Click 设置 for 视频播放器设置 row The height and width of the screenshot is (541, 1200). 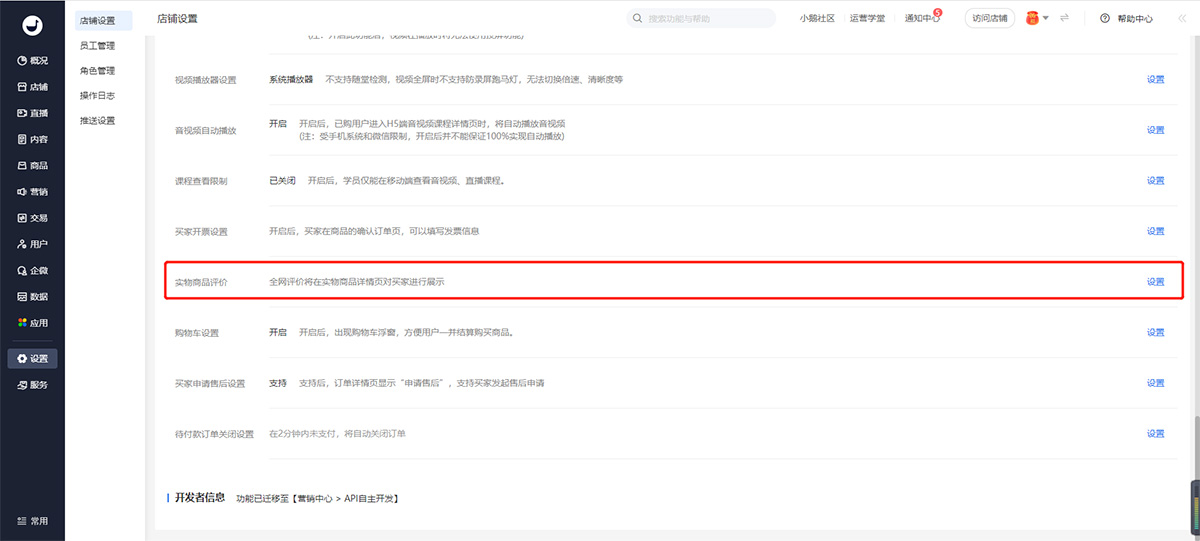pyautogui.click(x=1156, y=79)
